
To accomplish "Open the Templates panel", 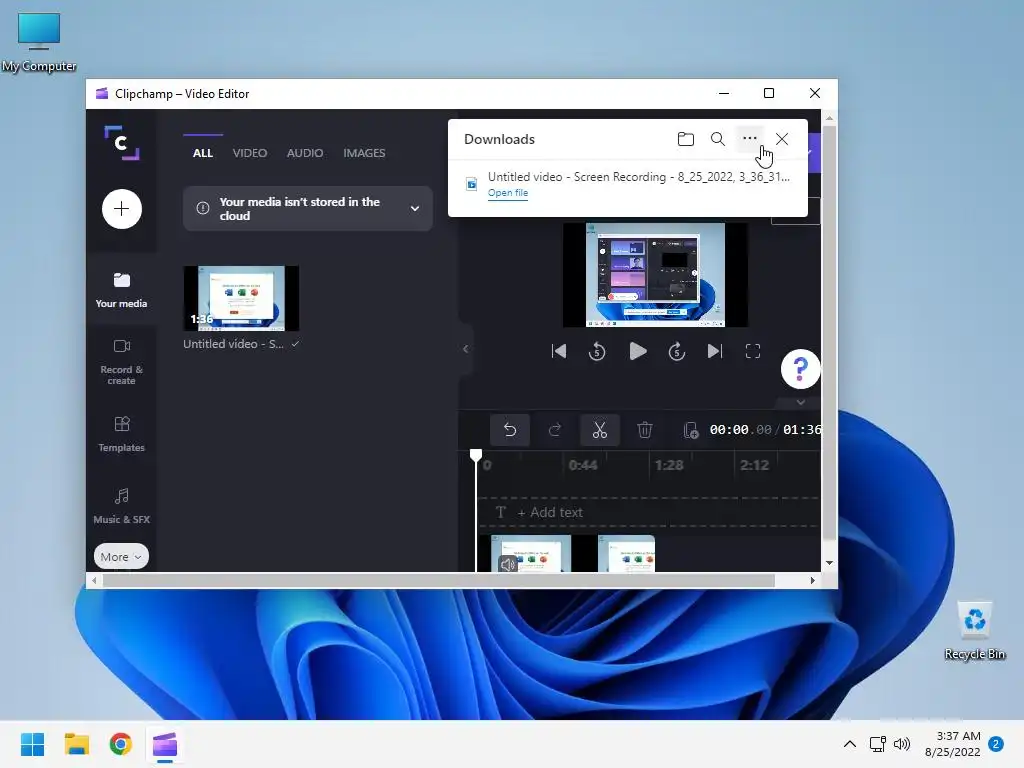I will coord(121,434).
